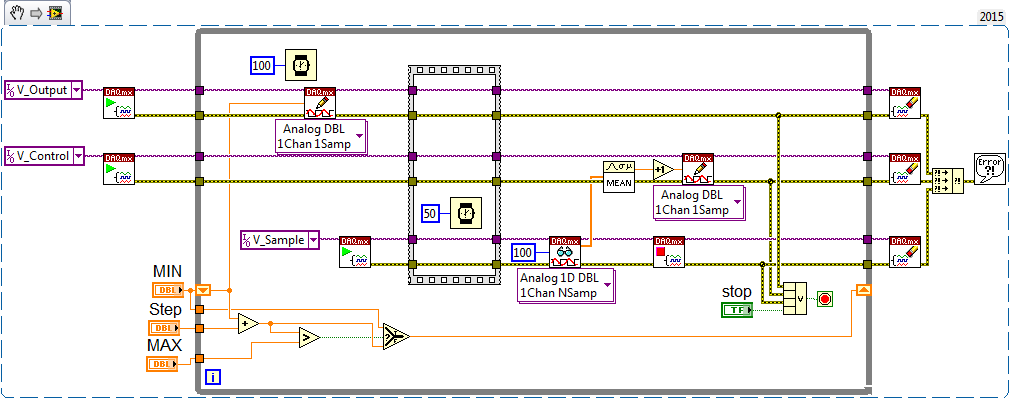
Task: Click the VI snippet icon in top tab
Action: tap(56, 12)
